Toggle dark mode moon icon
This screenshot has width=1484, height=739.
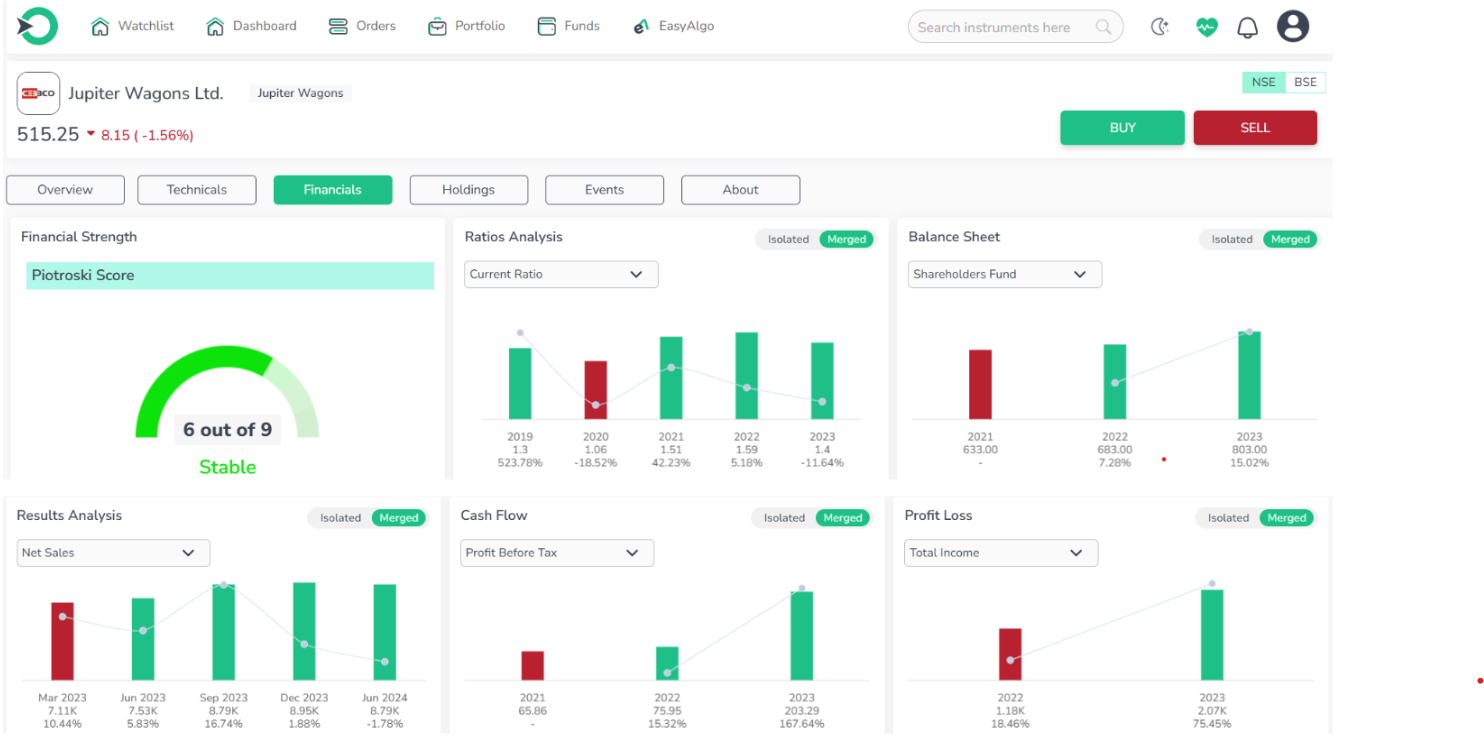pyautogui.click(x=1160, y=27)
